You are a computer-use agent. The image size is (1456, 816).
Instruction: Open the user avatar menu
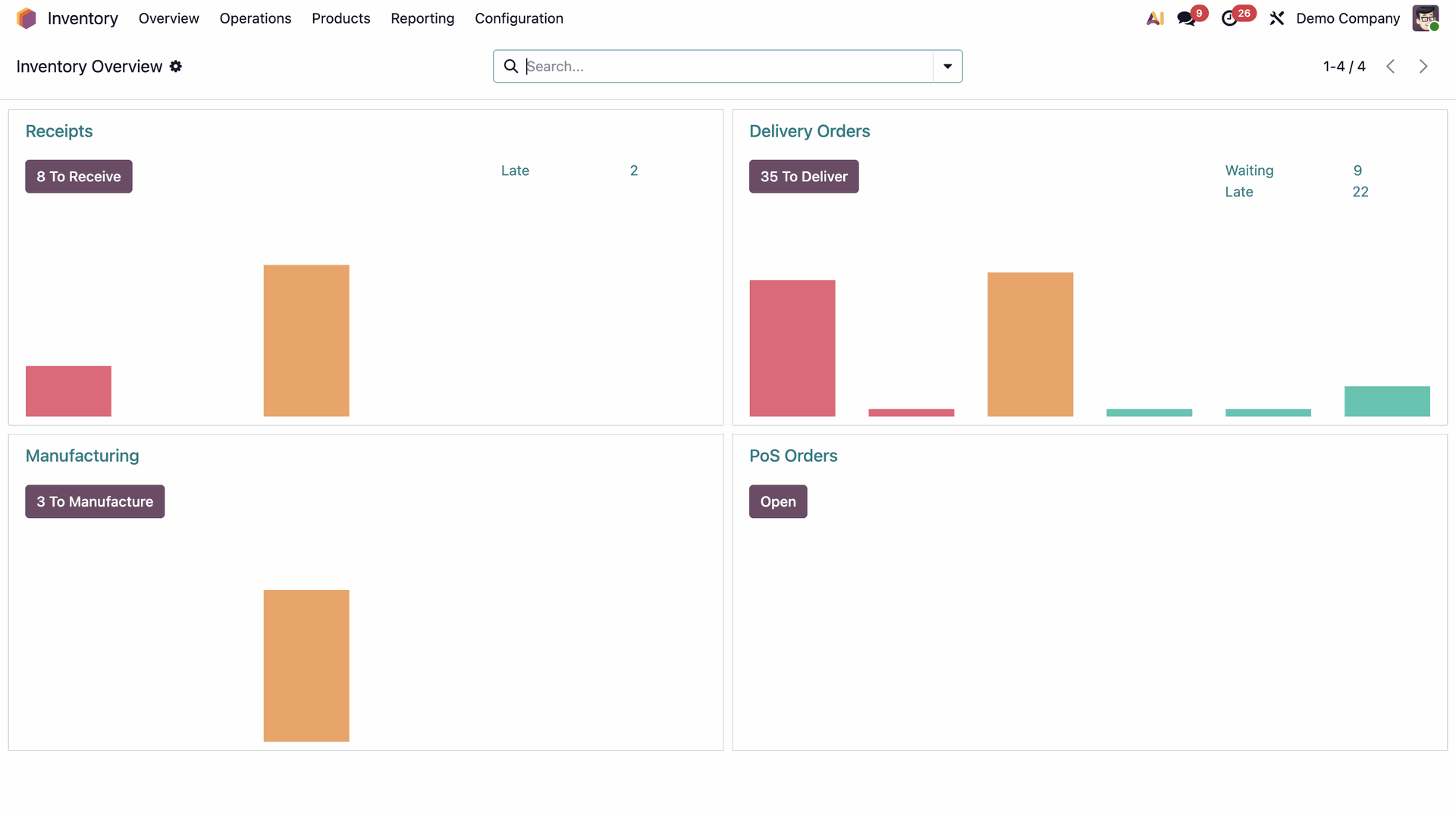1426,18
